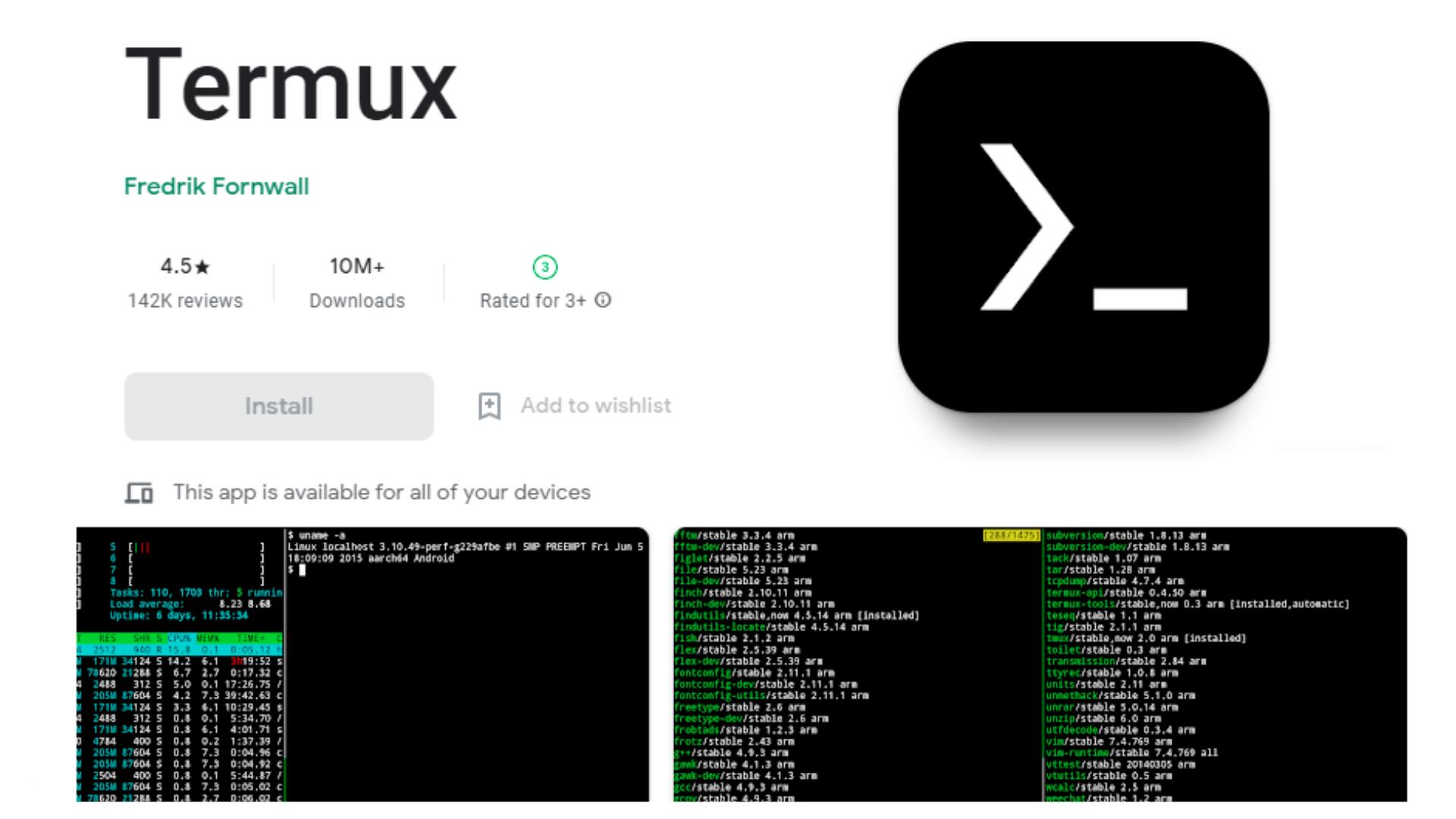Click the Add to wishlist text
Image resolution: width=1456 pixels, height=819 pixels.
pos(595,406)
